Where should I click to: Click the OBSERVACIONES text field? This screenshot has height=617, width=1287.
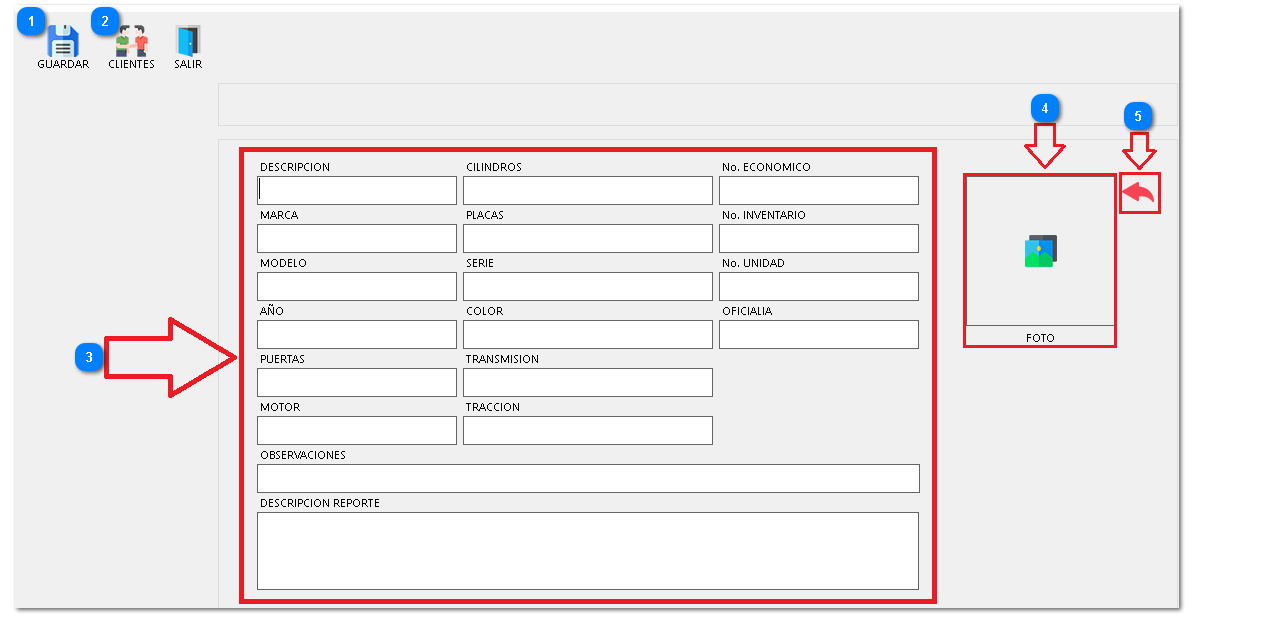588,478
